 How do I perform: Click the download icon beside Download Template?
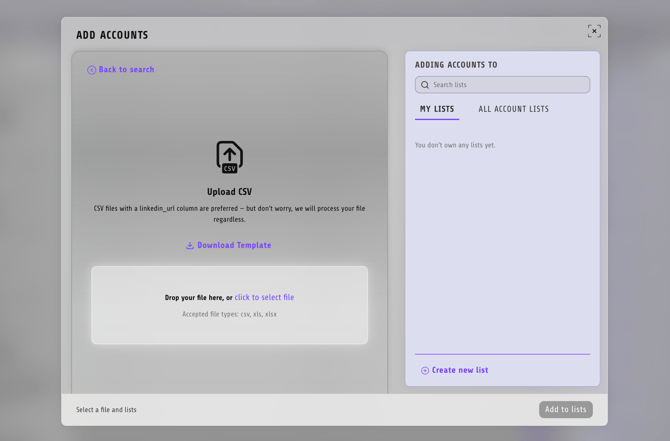click(x=190, y=245)
